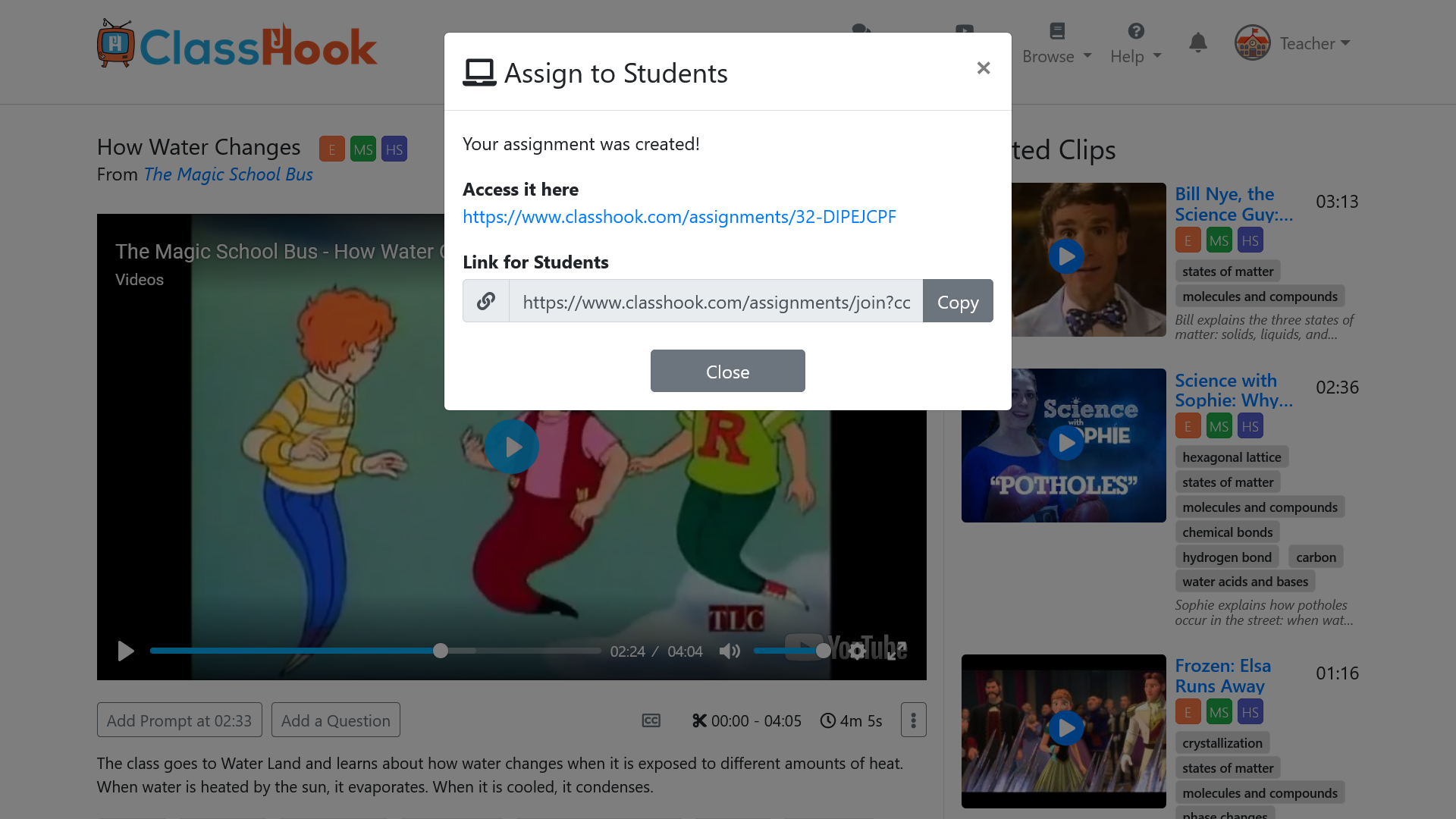
Task: Click the E badge under Science with Sophie
Action: point(1188,426)
